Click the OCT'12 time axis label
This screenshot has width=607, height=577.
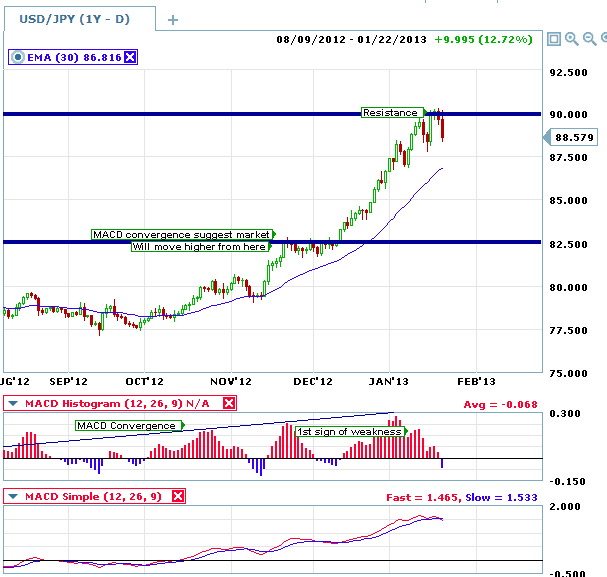tap(144, 382)
